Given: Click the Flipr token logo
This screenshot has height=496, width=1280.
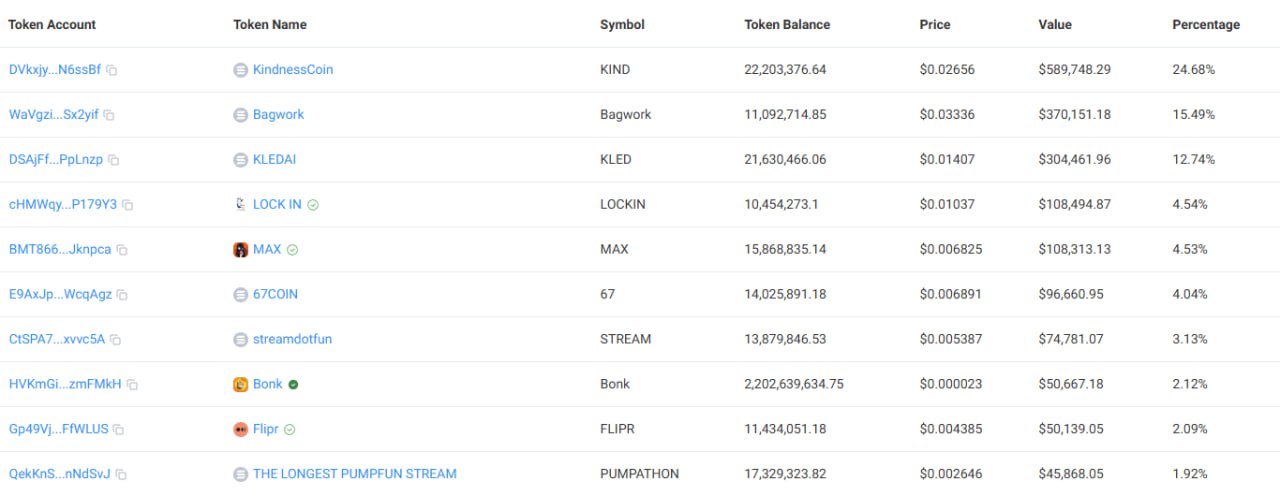Looking at the screenshot, I should 240,430.
